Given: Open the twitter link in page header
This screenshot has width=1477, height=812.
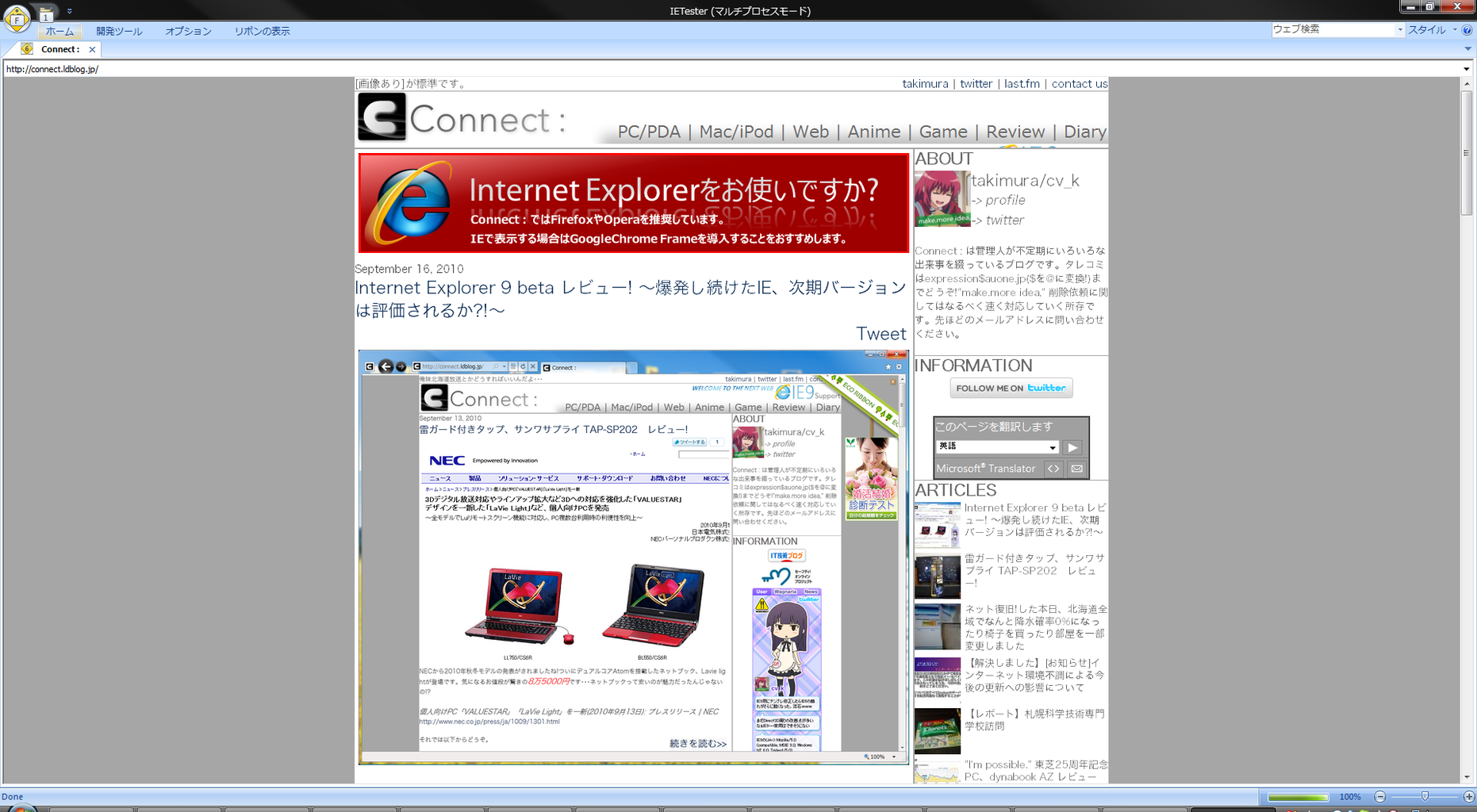Looking at the screenshot, I should coord(976,83).
